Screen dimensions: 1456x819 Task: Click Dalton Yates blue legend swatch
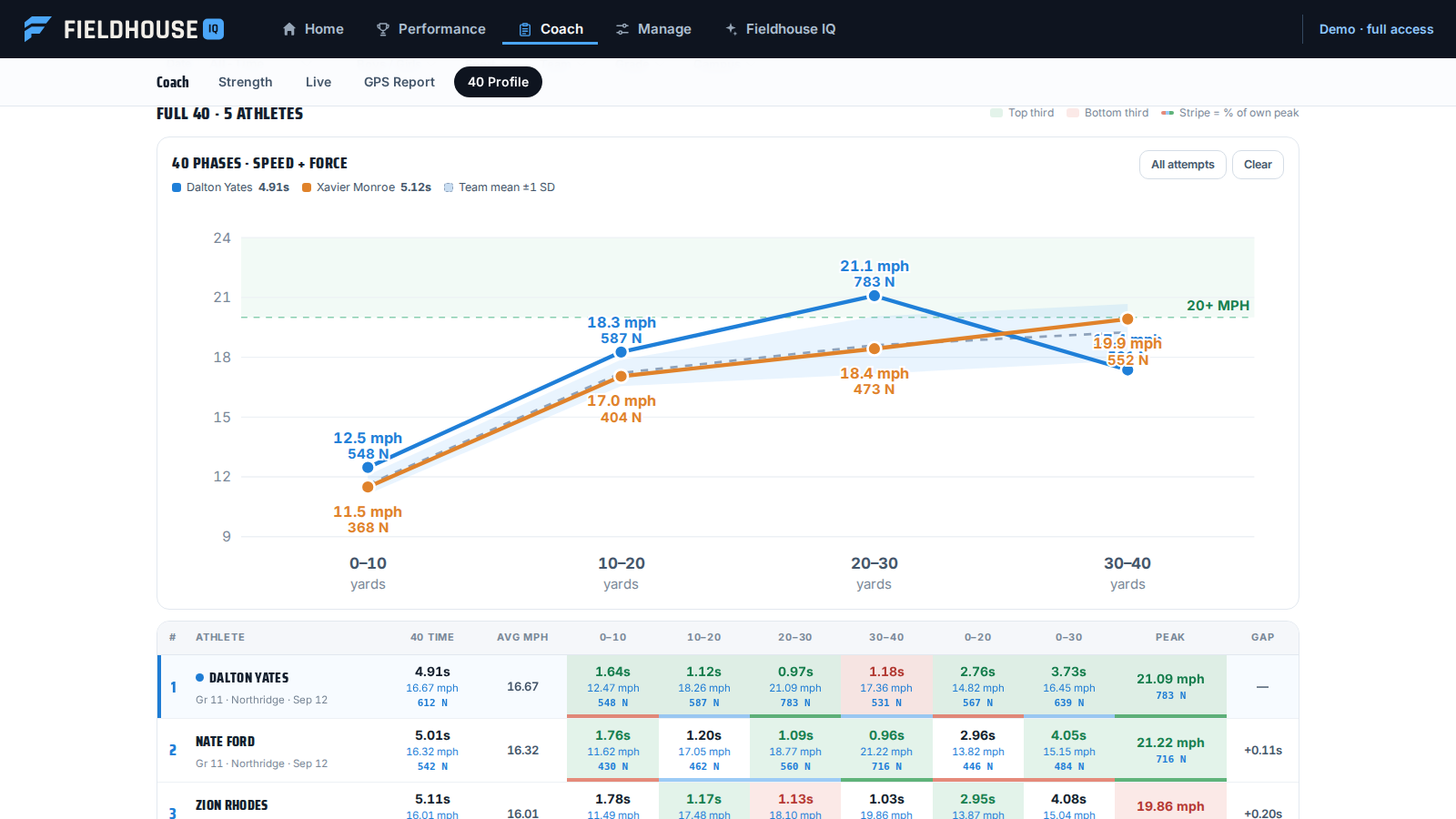point(177,187)
